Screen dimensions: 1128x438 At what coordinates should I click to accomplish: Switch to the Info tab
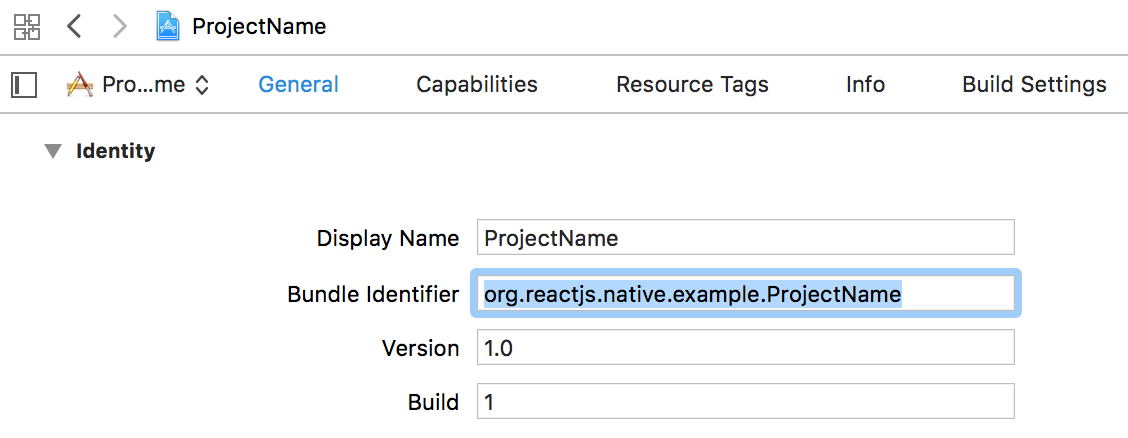pos(865,85)
